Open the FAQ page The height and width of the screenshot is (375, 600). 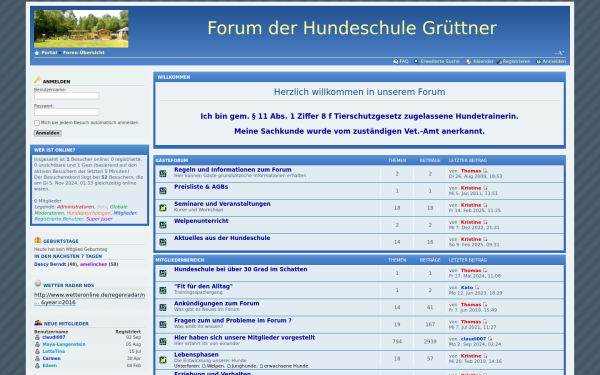point(404,61)
